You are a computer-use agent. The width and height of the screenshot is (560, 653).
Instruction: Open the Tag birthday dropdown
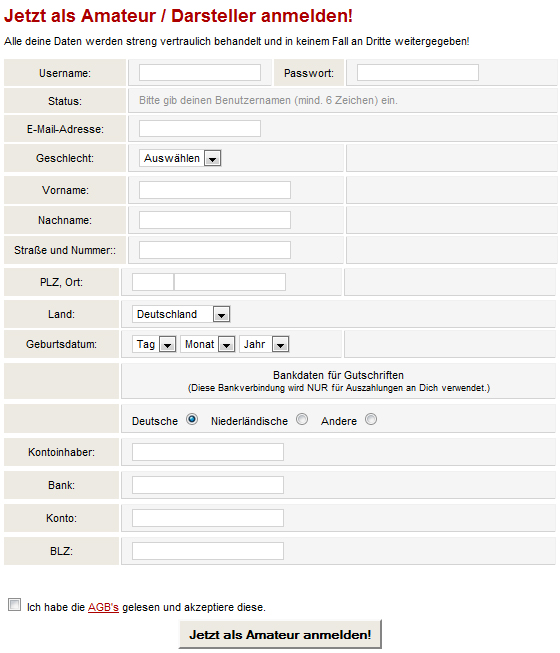coord(154,344)
